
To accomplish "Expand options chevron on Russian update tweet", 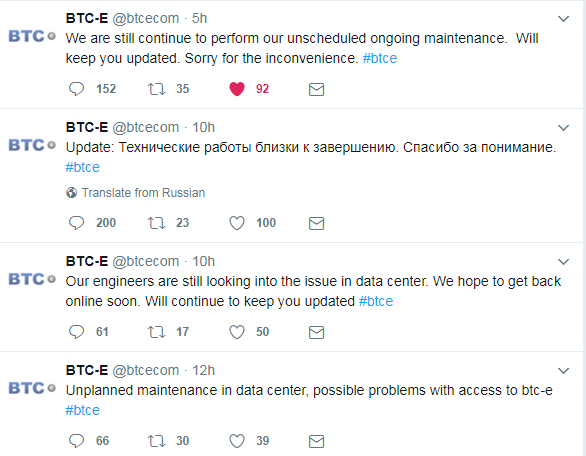I will [563, 127].
